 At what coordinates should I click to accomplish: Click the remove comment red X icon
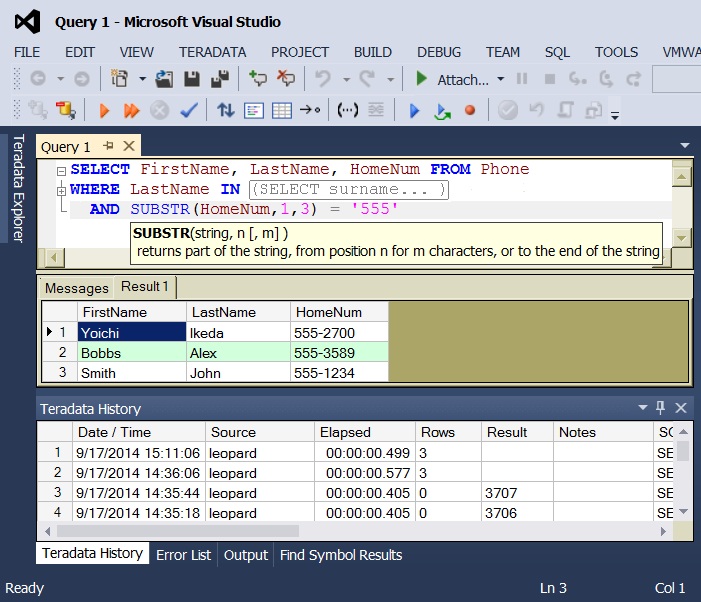[x=286, y=78]
